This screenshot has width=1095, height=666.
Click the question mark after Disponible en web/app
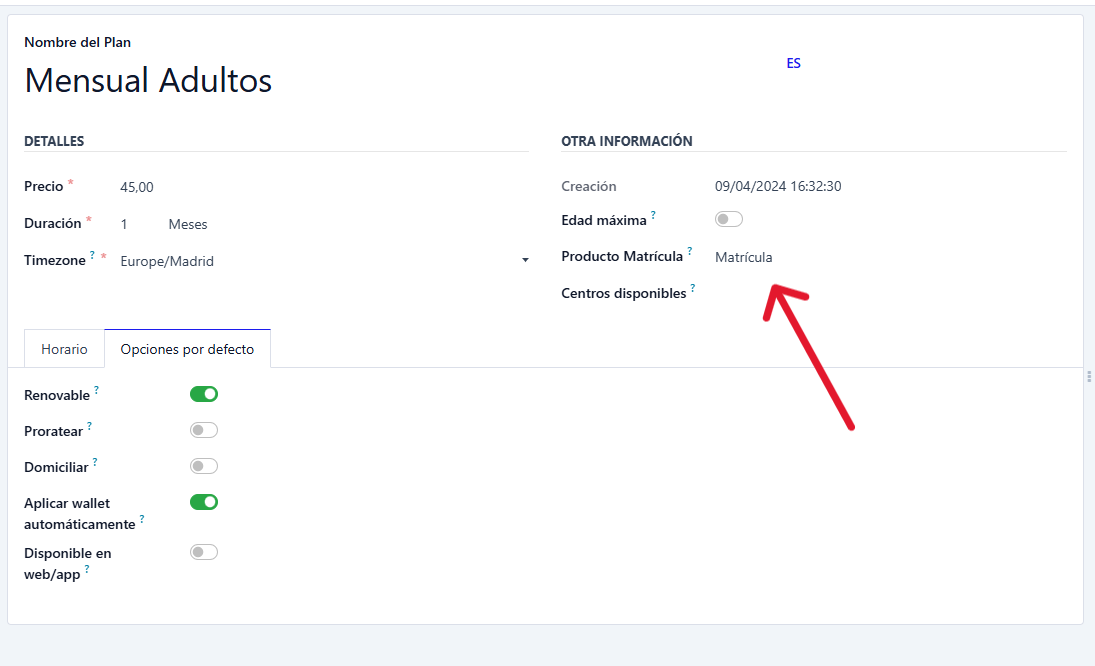tap(87, 570)
